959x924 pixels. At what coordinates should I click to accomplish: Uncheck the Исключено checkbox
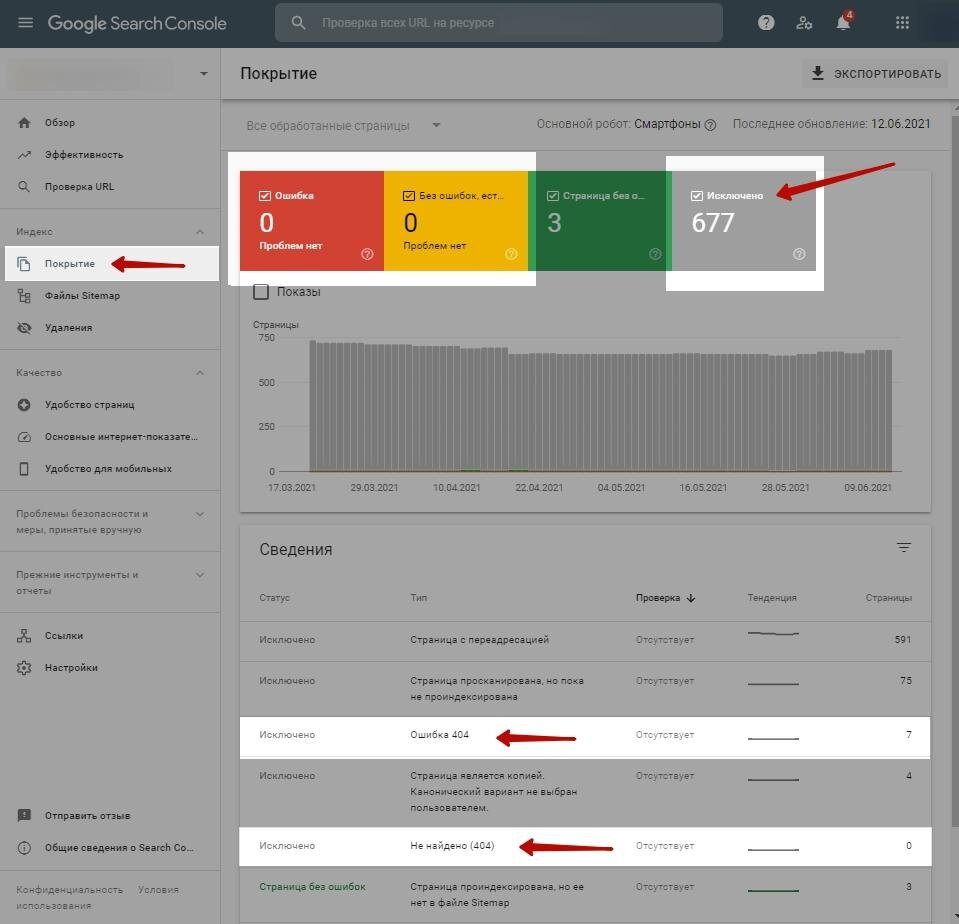(x=697, y=196)
